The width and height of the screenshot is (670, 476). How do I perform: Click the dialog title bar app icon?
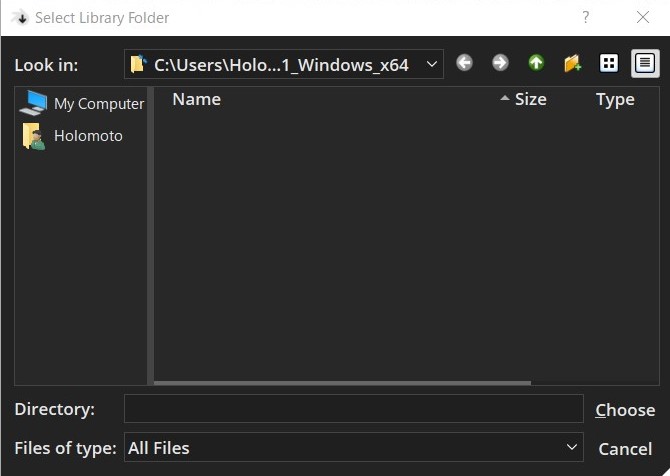[x=19, y=18]
